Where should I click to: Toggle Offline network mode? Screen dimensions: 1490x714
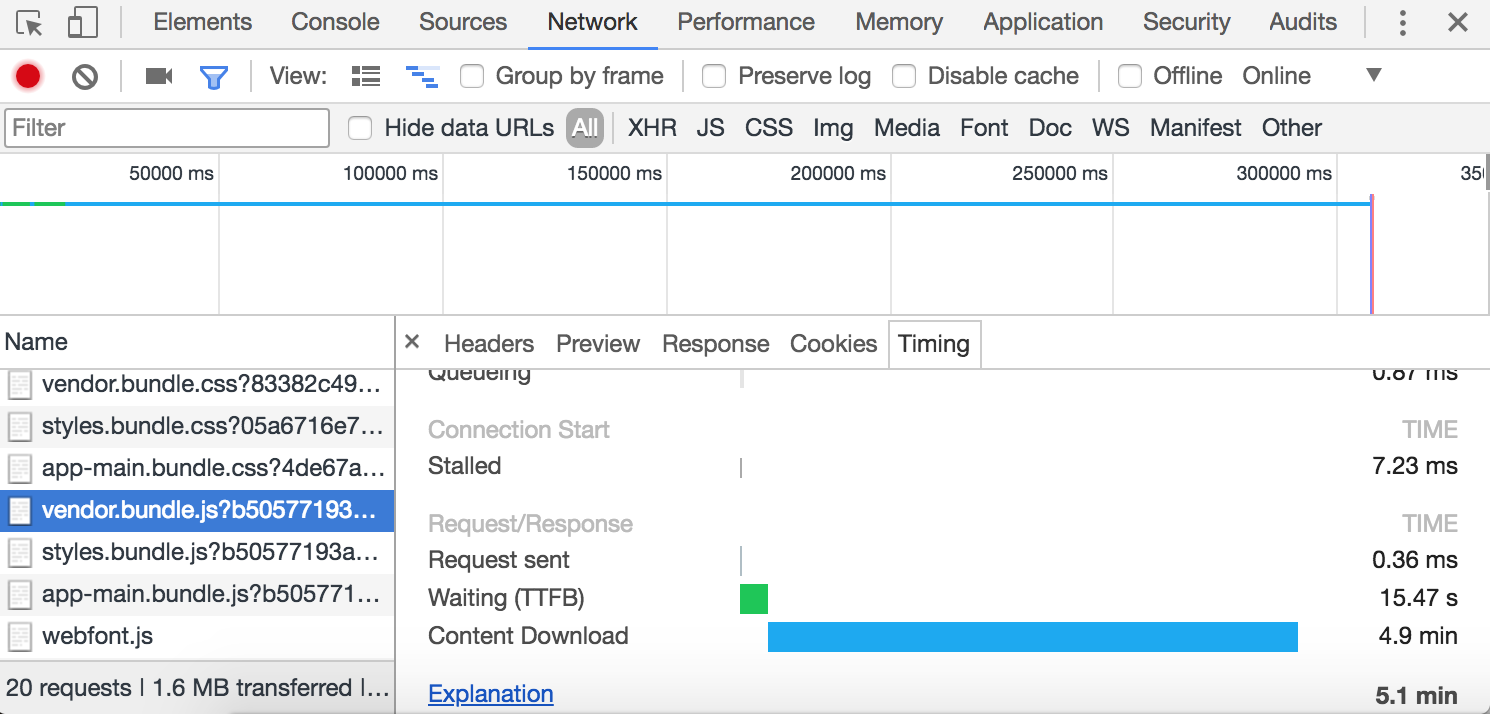[1130, 76]
